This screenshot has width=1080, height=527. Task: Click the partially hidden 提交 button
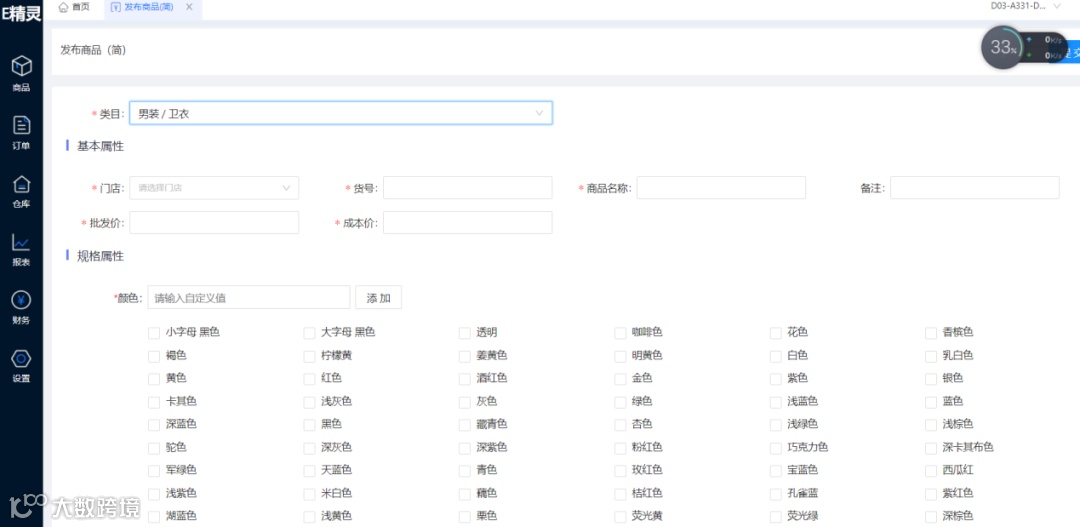click(x=1071, y=53)
